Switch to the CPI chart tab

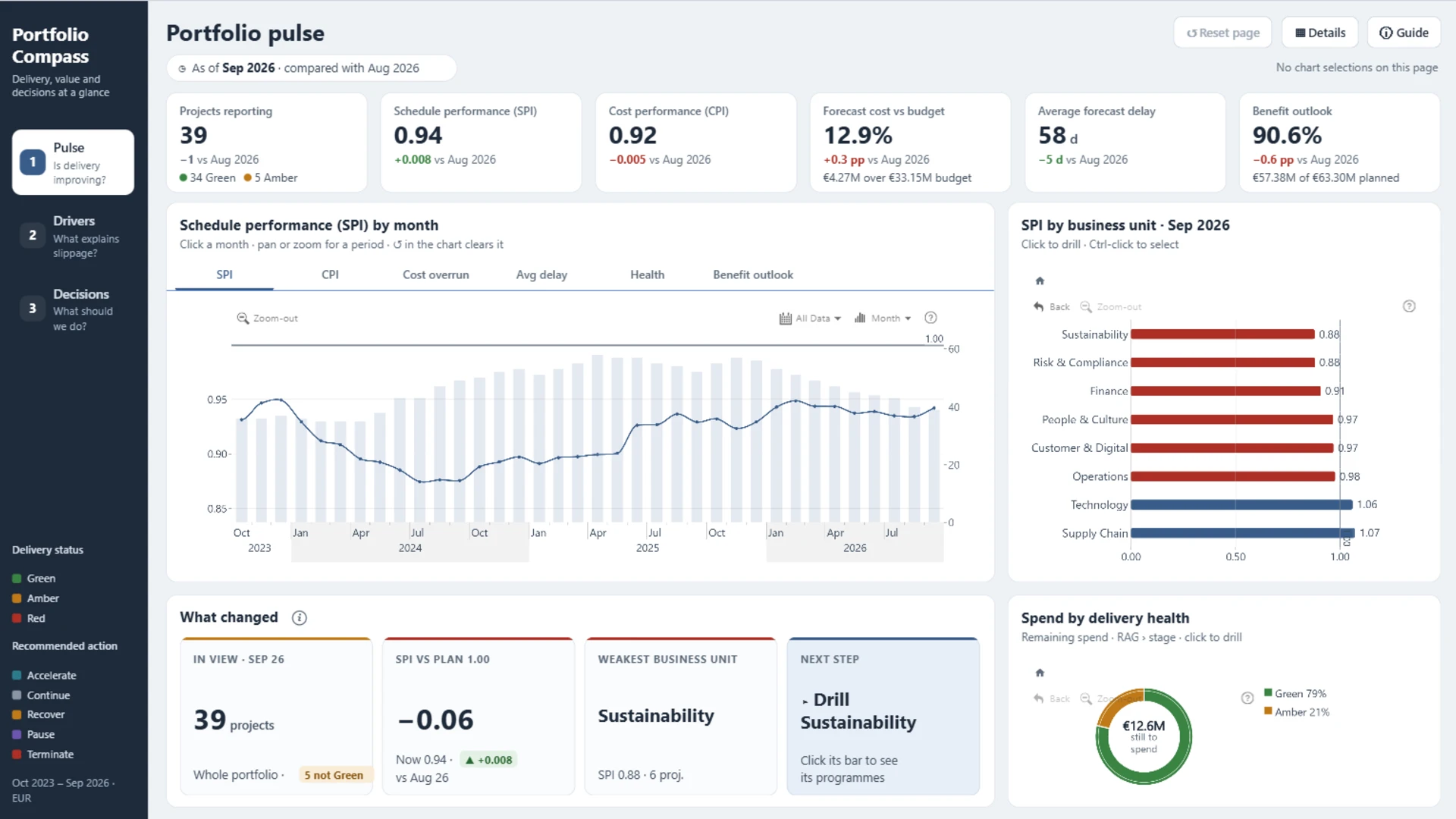click(x=330, y=275)
